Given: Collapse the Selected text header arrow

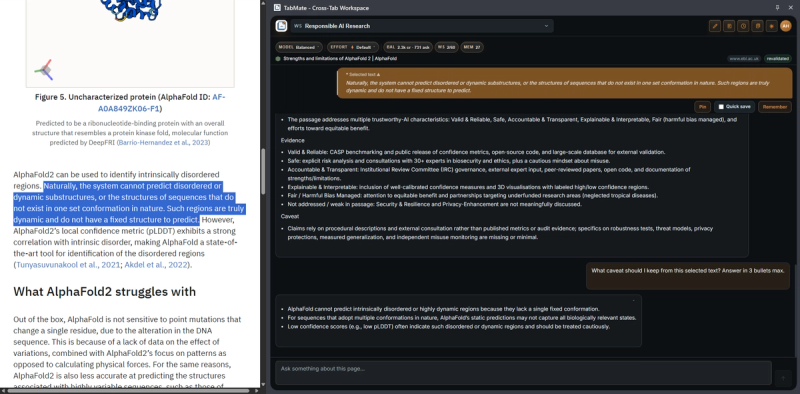Looking at the screenshot, I should pos(378,75).
